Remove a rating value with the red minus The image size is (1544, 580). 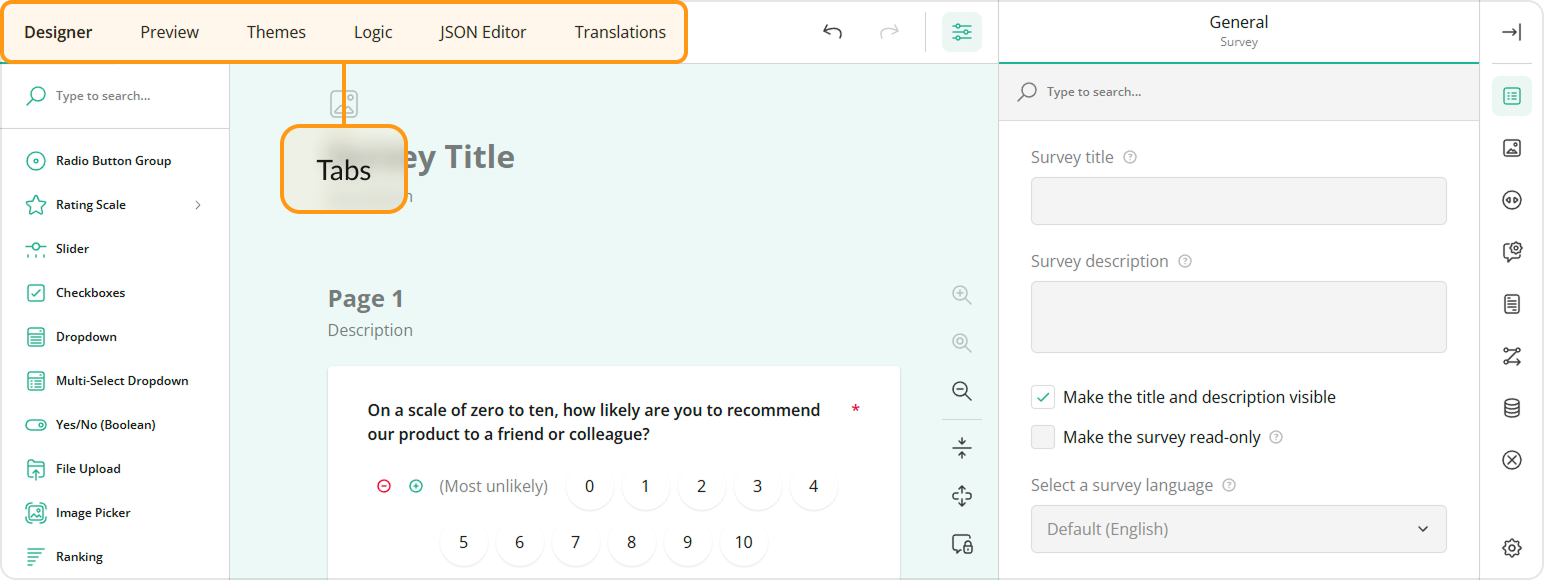tap(384, 485)
